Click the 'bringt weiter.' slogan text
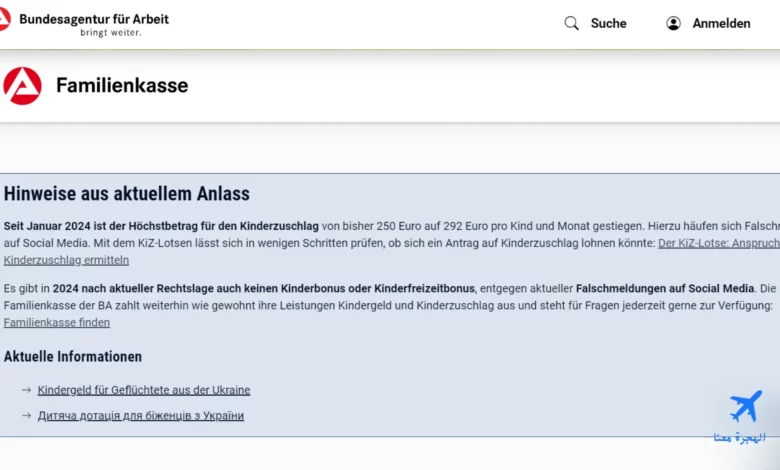This screenshot has width=780, height=470. click(110, 33)
